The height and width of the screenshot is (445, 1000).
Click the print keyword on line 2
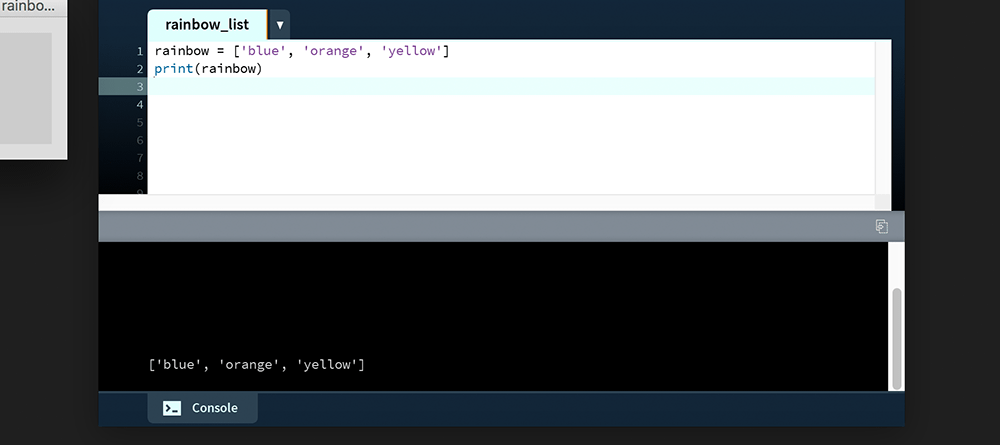[x=173, y=69]
